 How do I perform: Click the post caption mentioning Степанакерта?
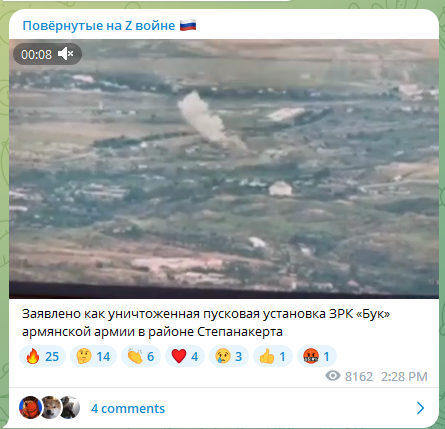coord(206,323)
